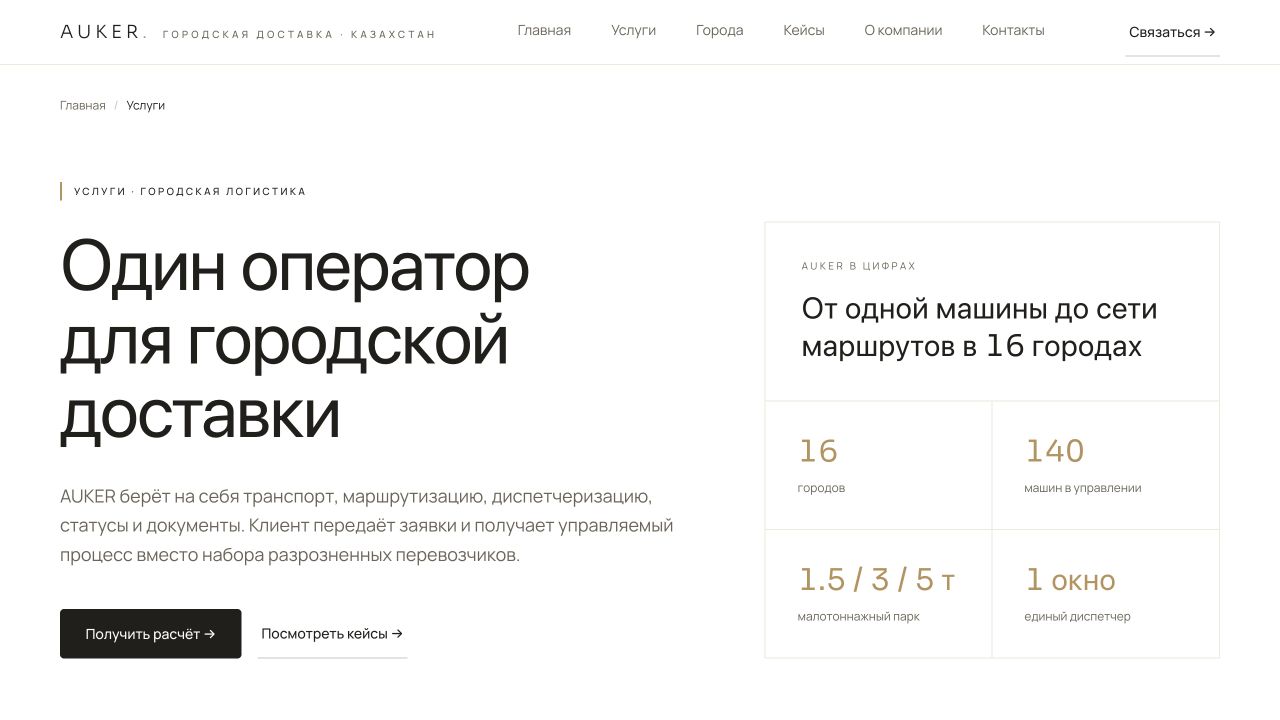Click the 140 машин в управлении cell
This screenshot has width=1280, height=720.
(x=1105, y=465)
